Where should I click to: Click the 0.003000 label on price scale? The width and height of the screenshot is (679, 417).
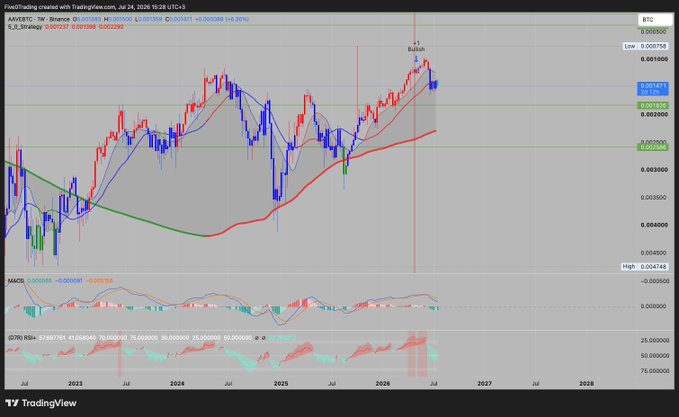pos(653,170)
